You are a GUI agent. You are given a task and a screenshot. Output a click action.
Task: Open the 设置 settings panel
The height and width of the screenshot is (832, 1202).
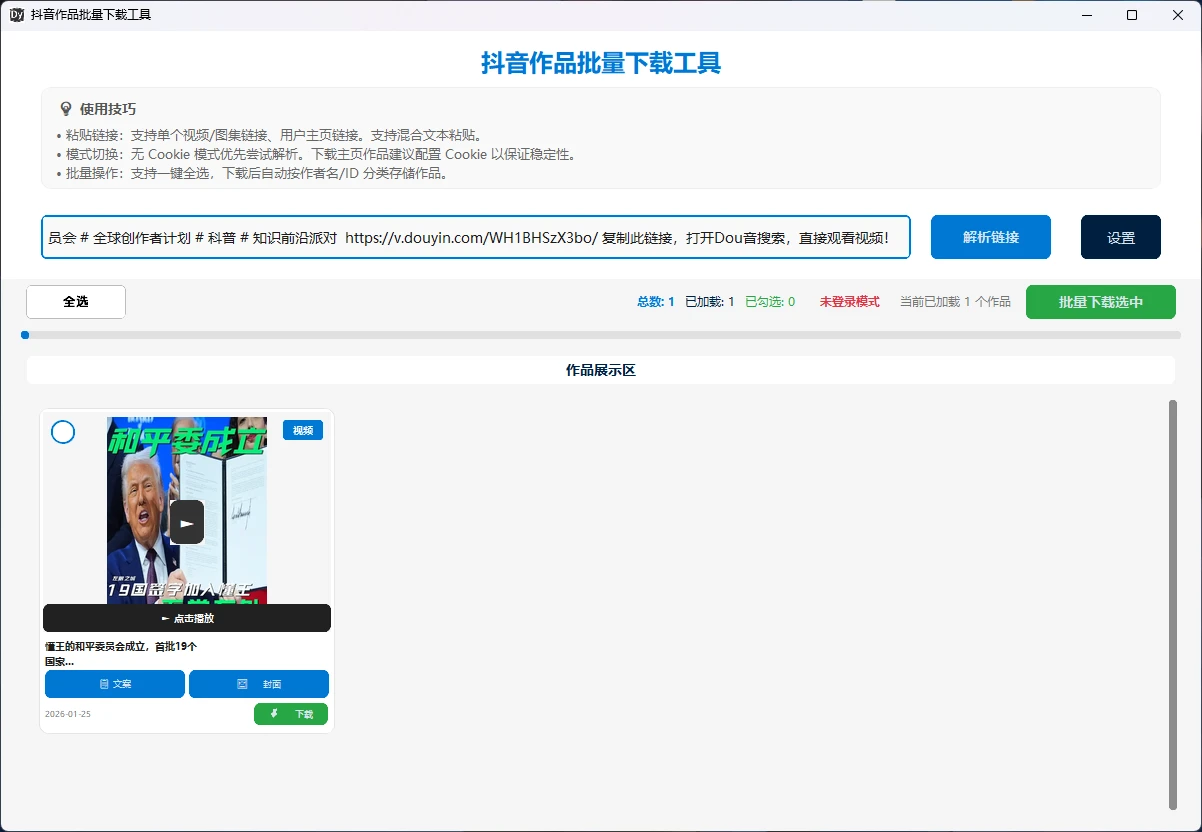click(x=1120, y=237)
